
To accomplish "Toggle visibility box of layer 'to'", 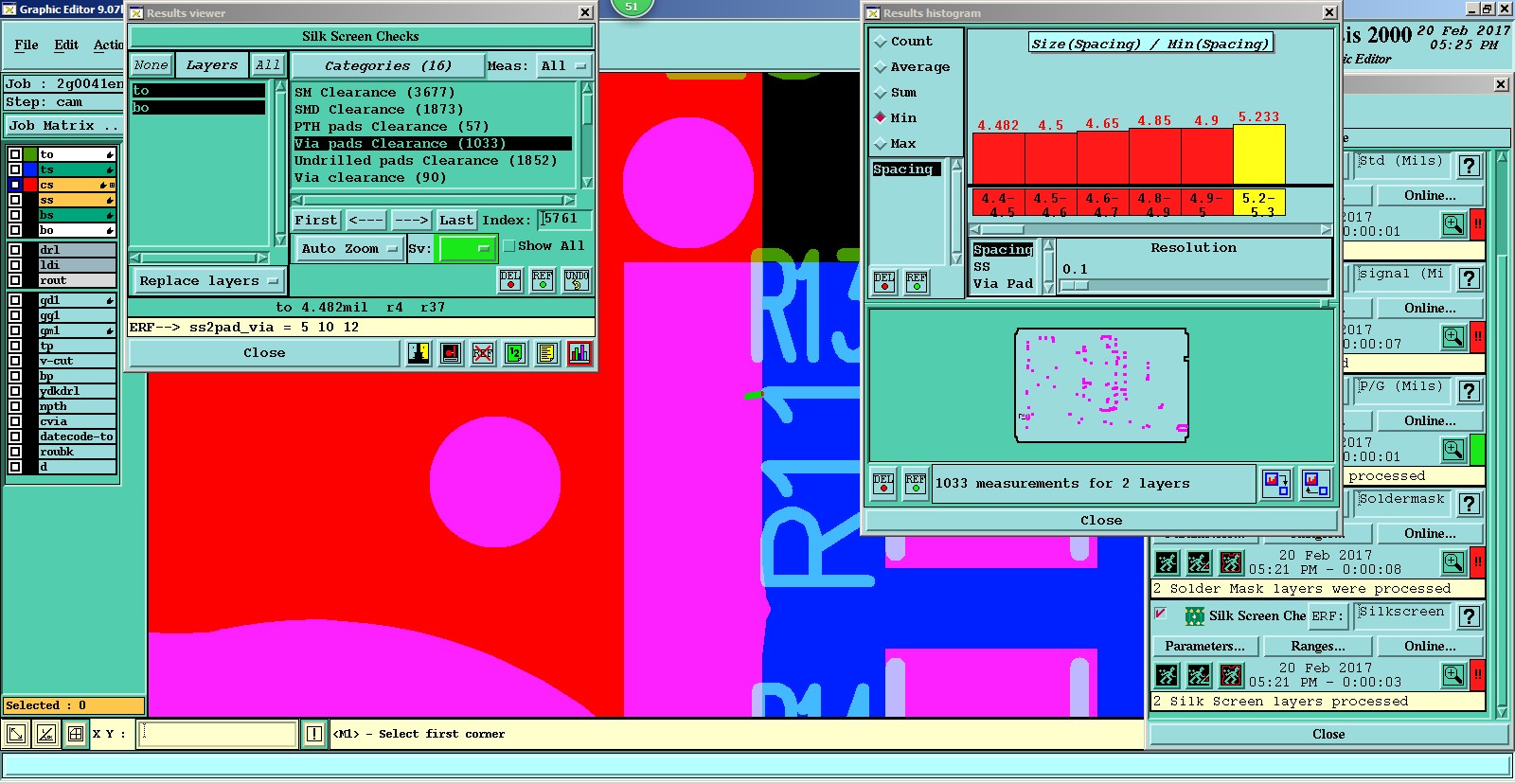I will tap(15, 154).
